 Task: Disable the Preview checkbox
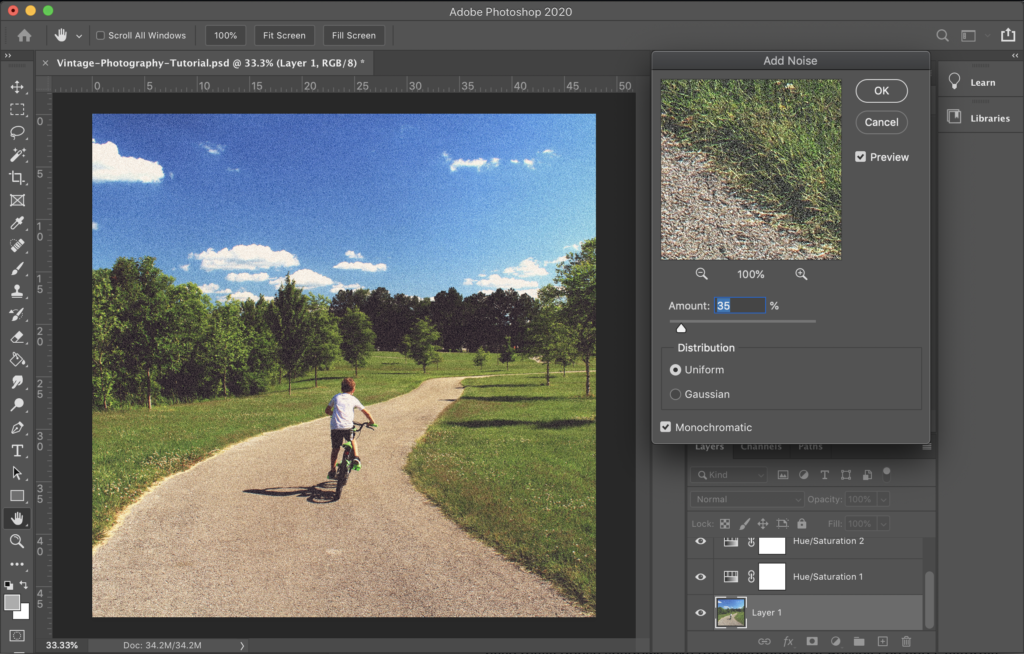click(860, 157)
